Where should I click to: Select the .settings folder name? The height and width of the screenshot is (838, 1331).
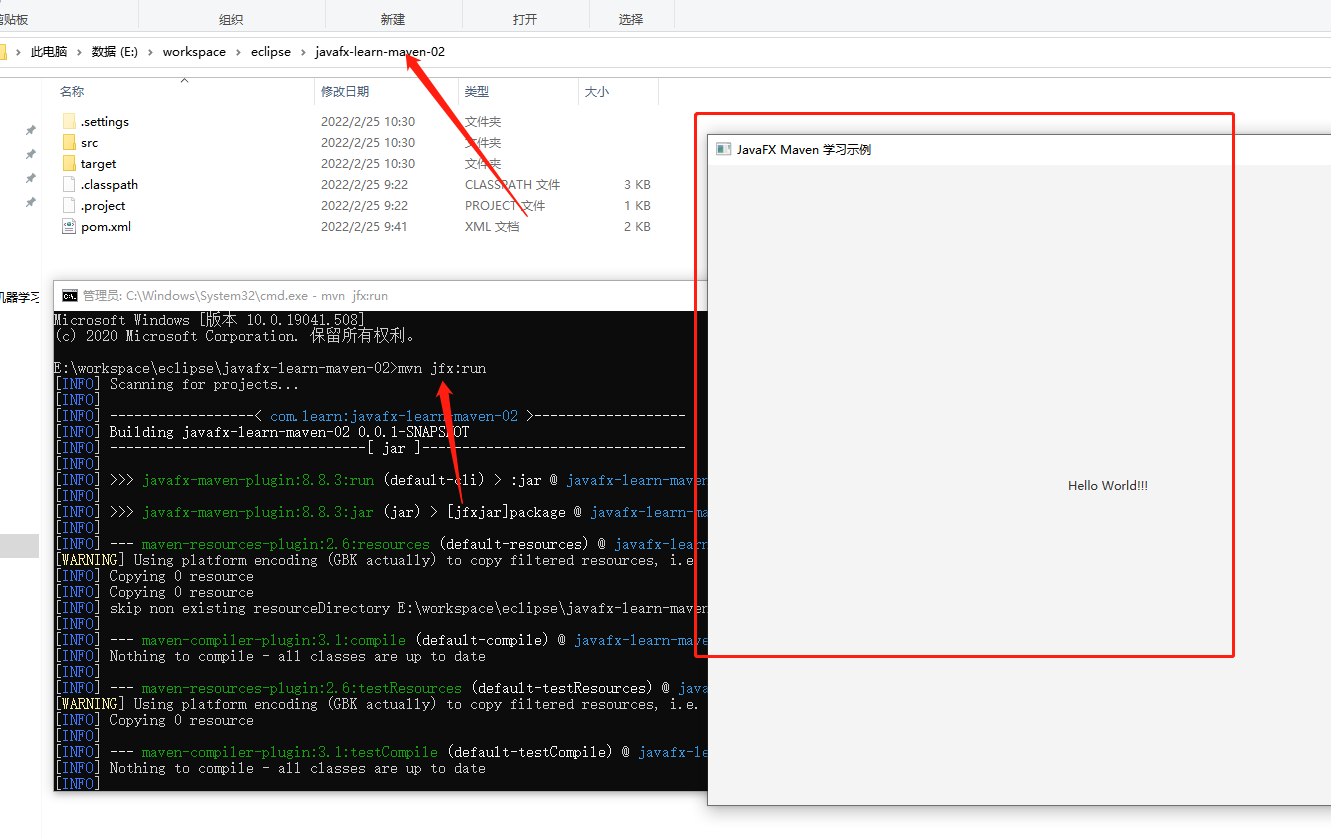click(x=105, y=122)
